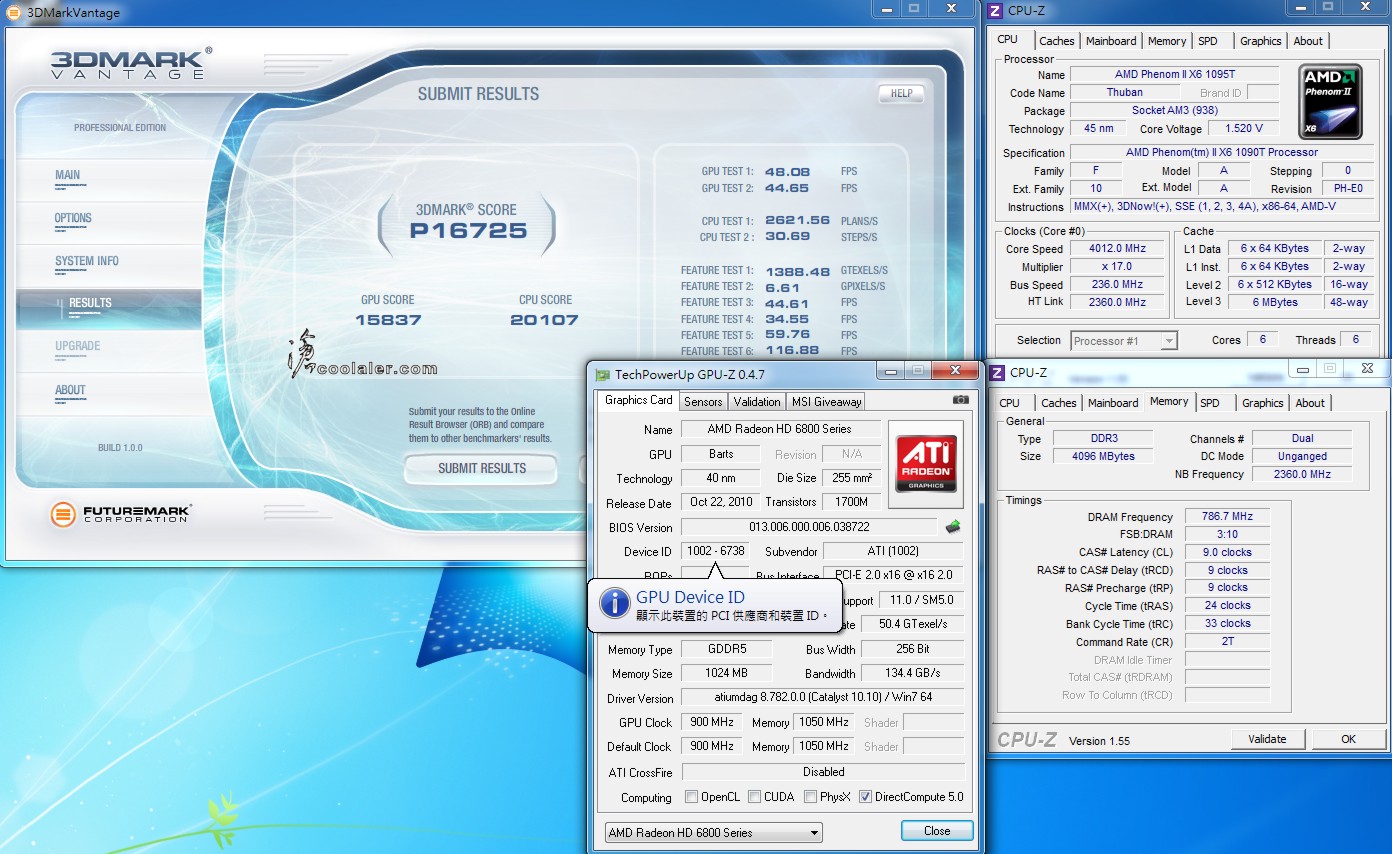The width and height of the screenshot is (1392, 854).
Task: Open Mainboard tab in lower CPU-Z window
Action: [x=1113, y=403]
